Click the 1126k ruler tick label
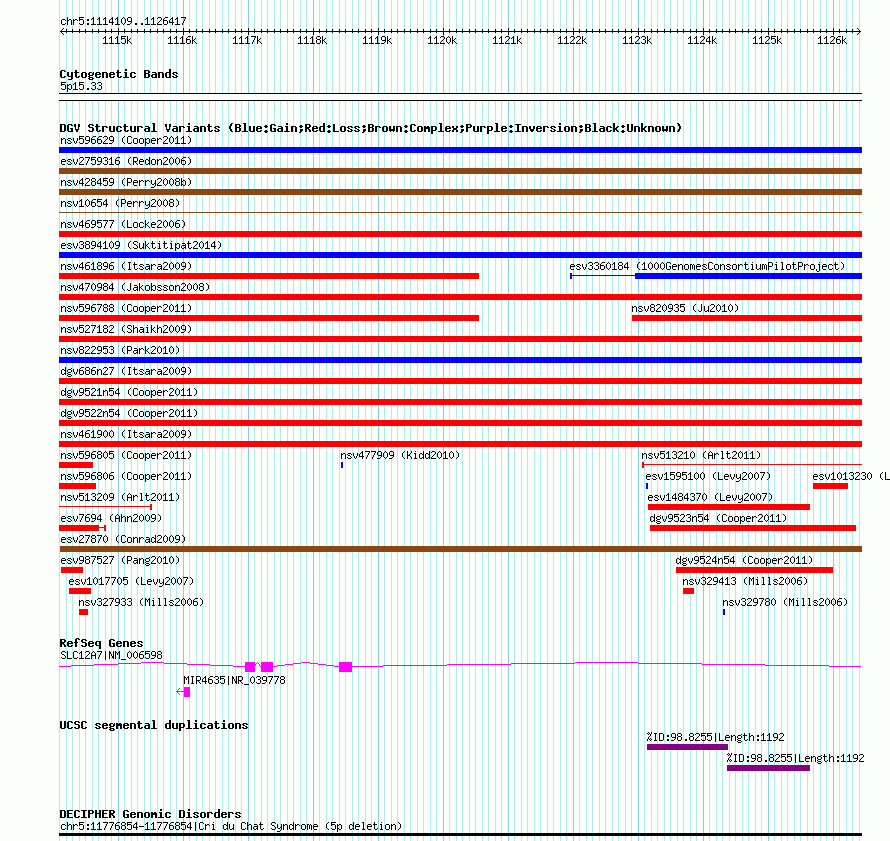This screenshot has height=841, width=890. tap(832, 40)
